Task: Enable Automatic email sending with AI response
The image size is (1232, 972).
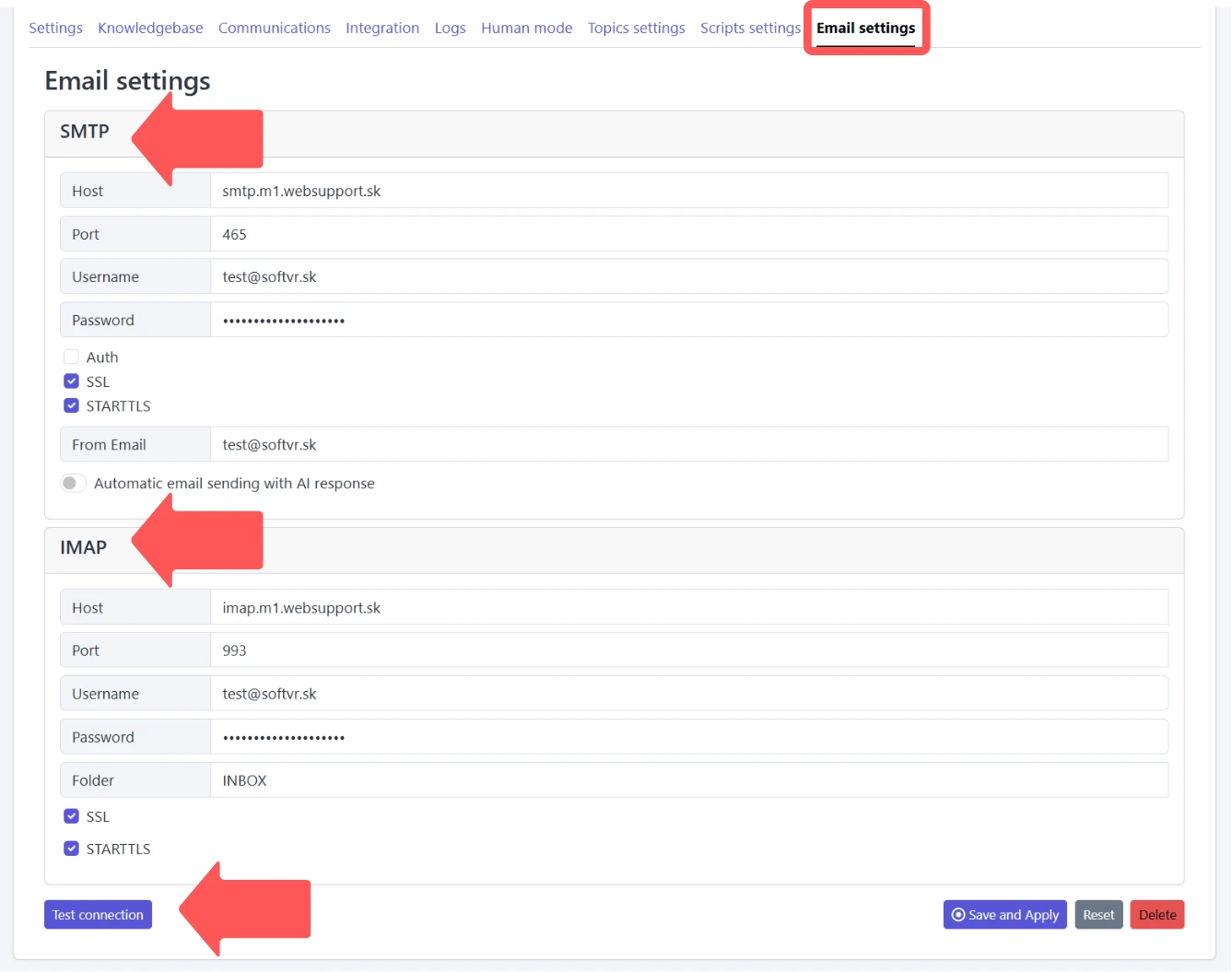Action: pos(73,483)
